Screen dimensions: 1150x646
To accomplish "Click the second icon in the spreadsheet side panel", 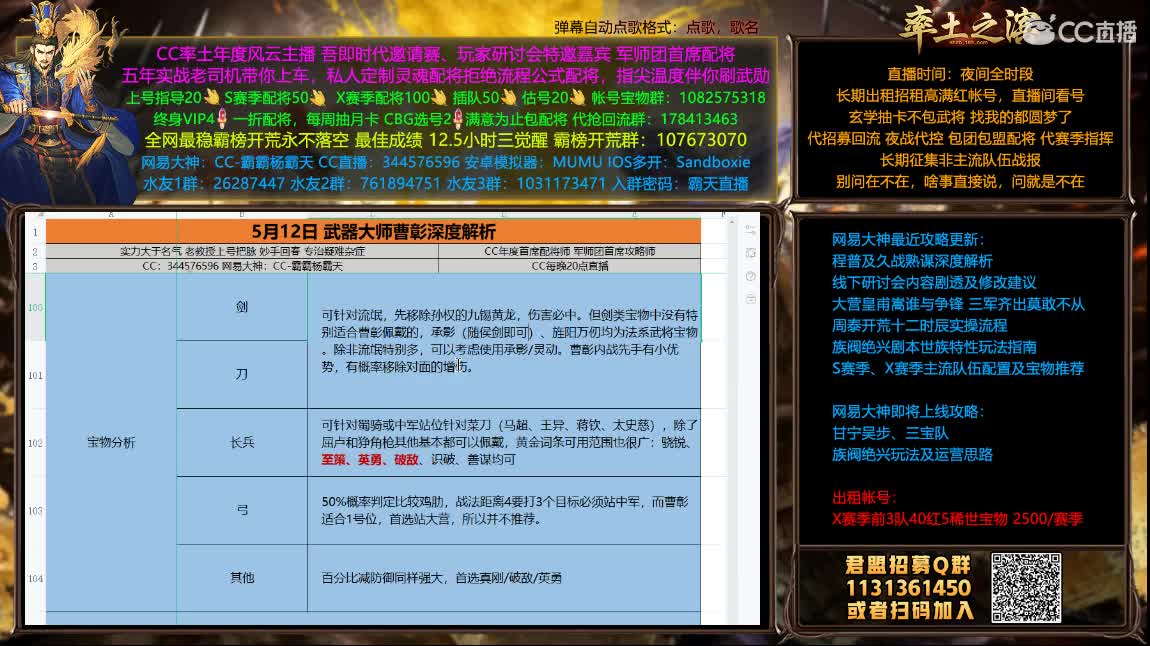I will click(x=750, y=253).
